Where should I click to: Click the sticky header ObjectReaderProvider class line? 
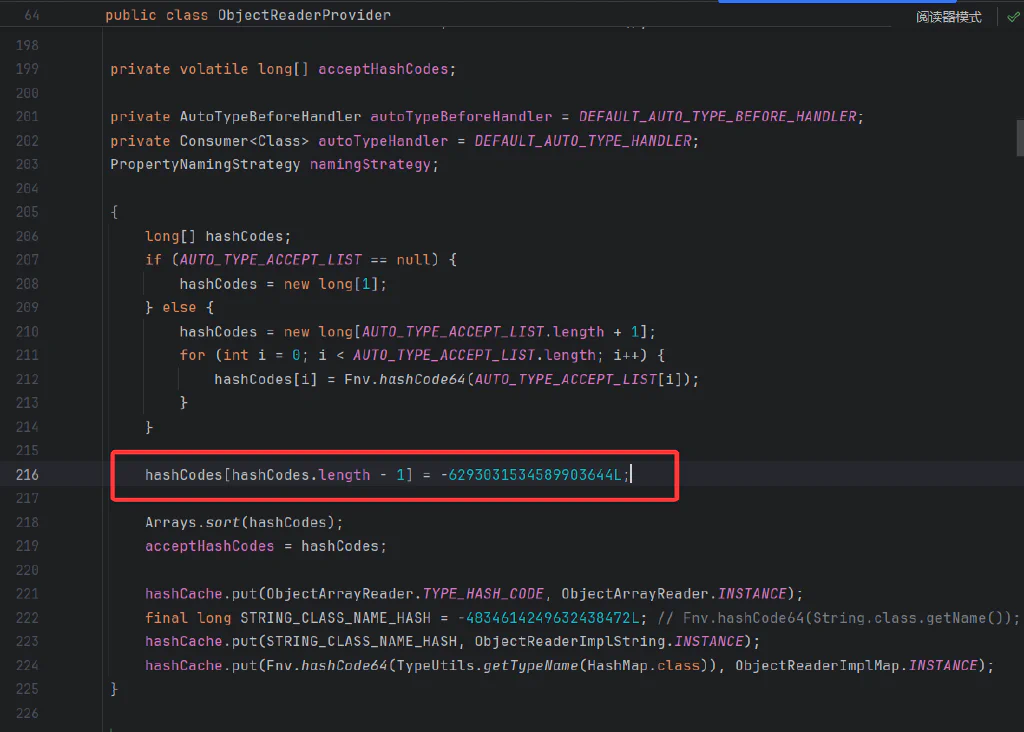[248, 15]
